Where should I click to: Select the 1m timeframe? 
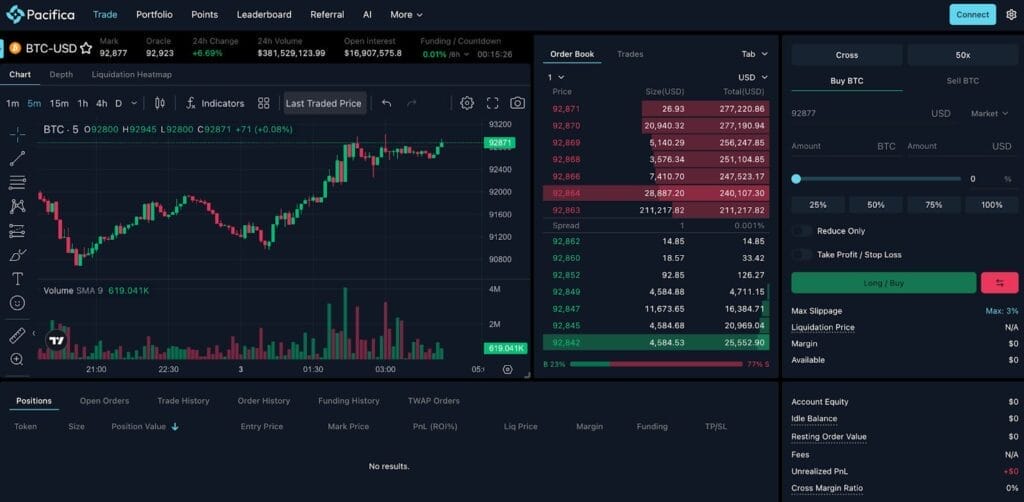[x=12, y=103]
